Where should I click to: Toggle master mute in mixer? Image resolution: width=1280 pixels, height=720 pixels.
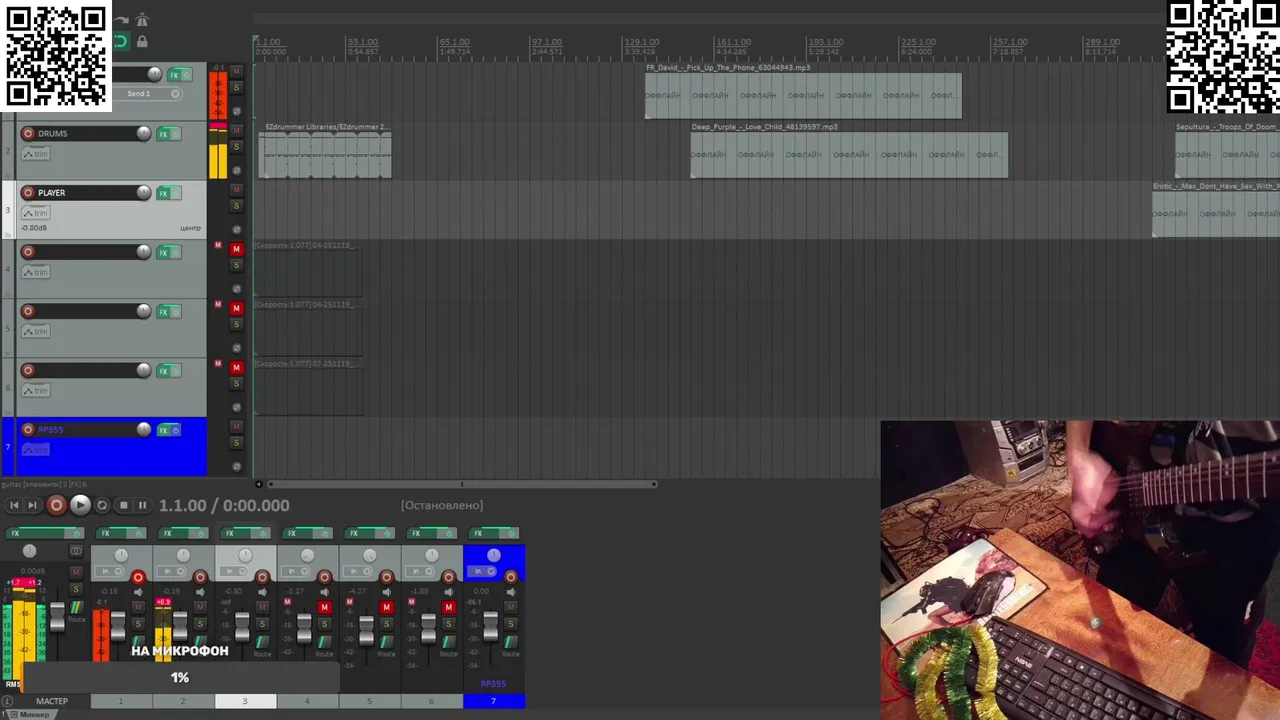click(x=76, y=572)
